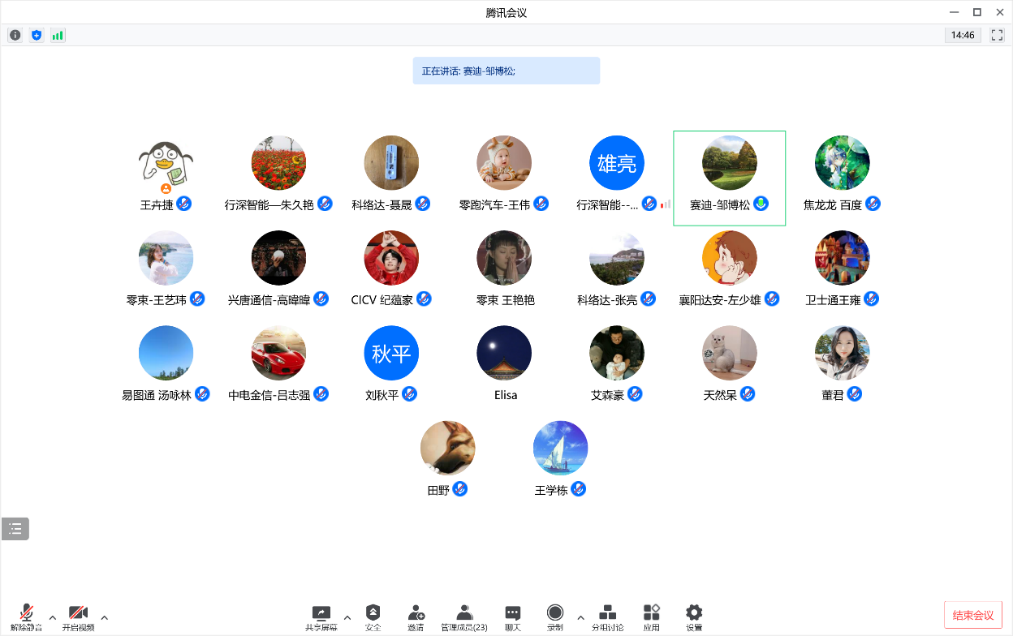The height and width of the screenshot is (636, 1013).
Task: Select 零束 王艳艳 avatar
Action: pos(504,258)
